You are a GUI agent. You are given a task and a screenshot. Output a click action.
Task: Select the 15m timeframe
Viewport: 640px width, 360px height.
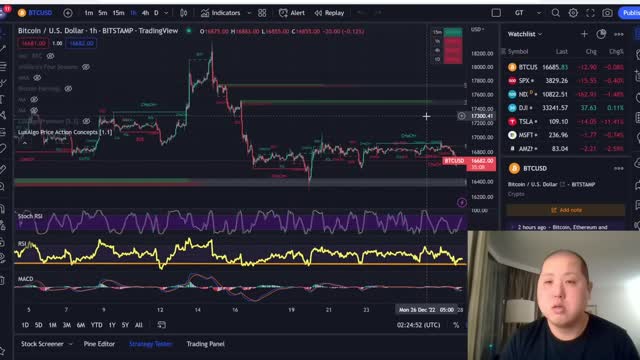click(118, 13)
